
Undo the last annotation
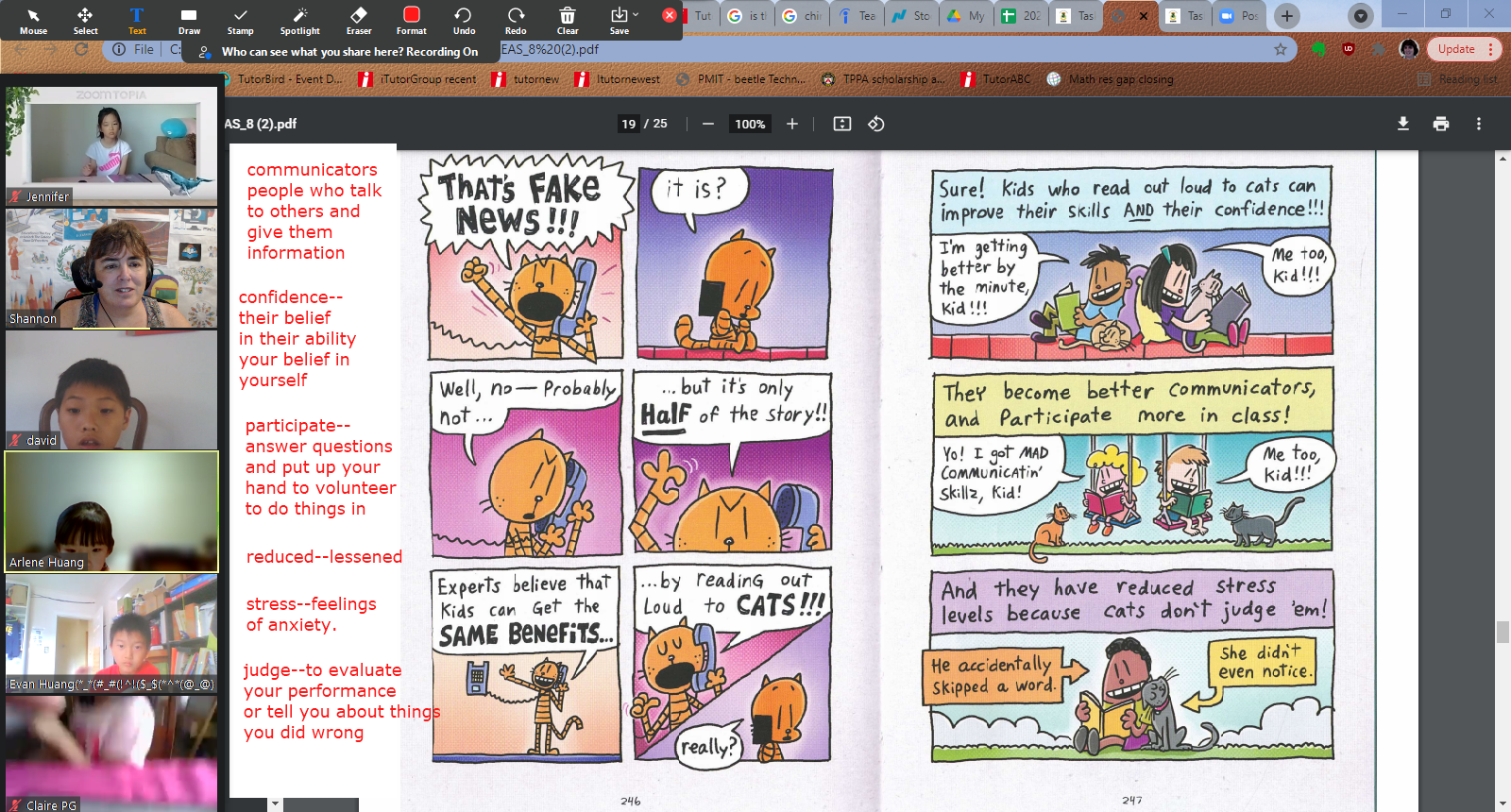[x=464, y=21]
